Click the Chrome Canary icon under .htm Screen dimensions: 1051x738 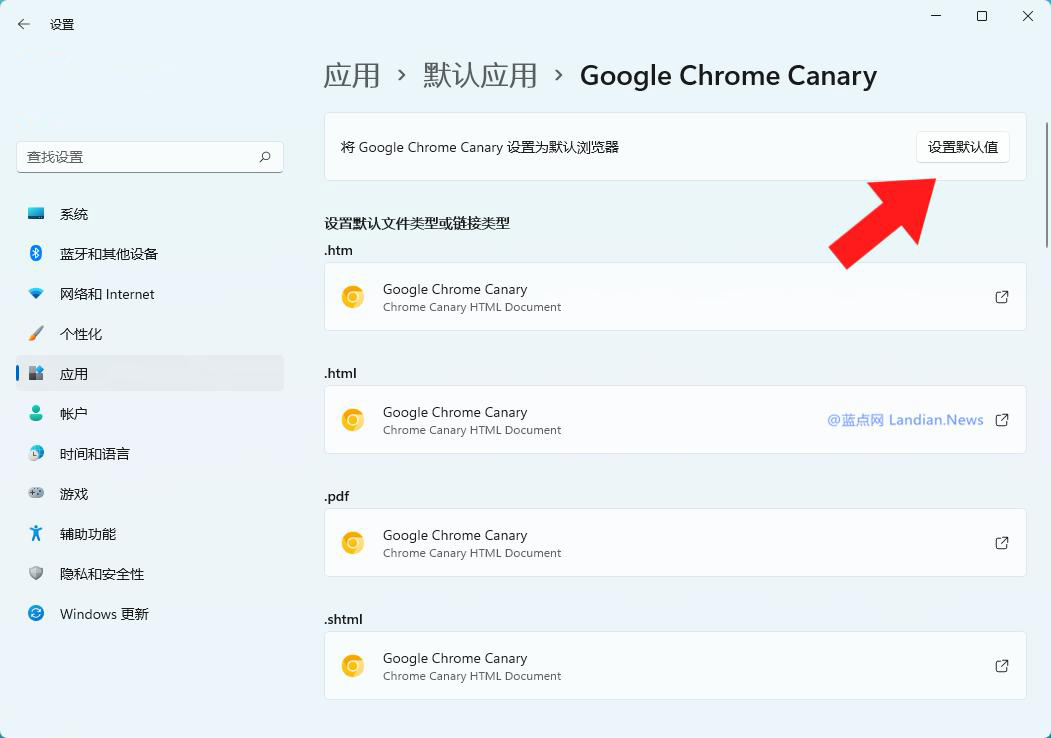click(353, 296)
